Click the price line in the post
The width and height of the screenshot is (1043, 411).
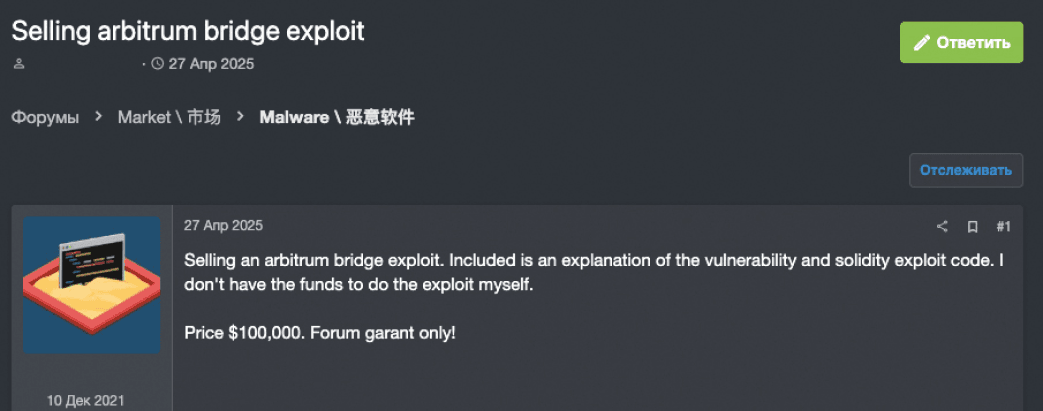(320, 331)
